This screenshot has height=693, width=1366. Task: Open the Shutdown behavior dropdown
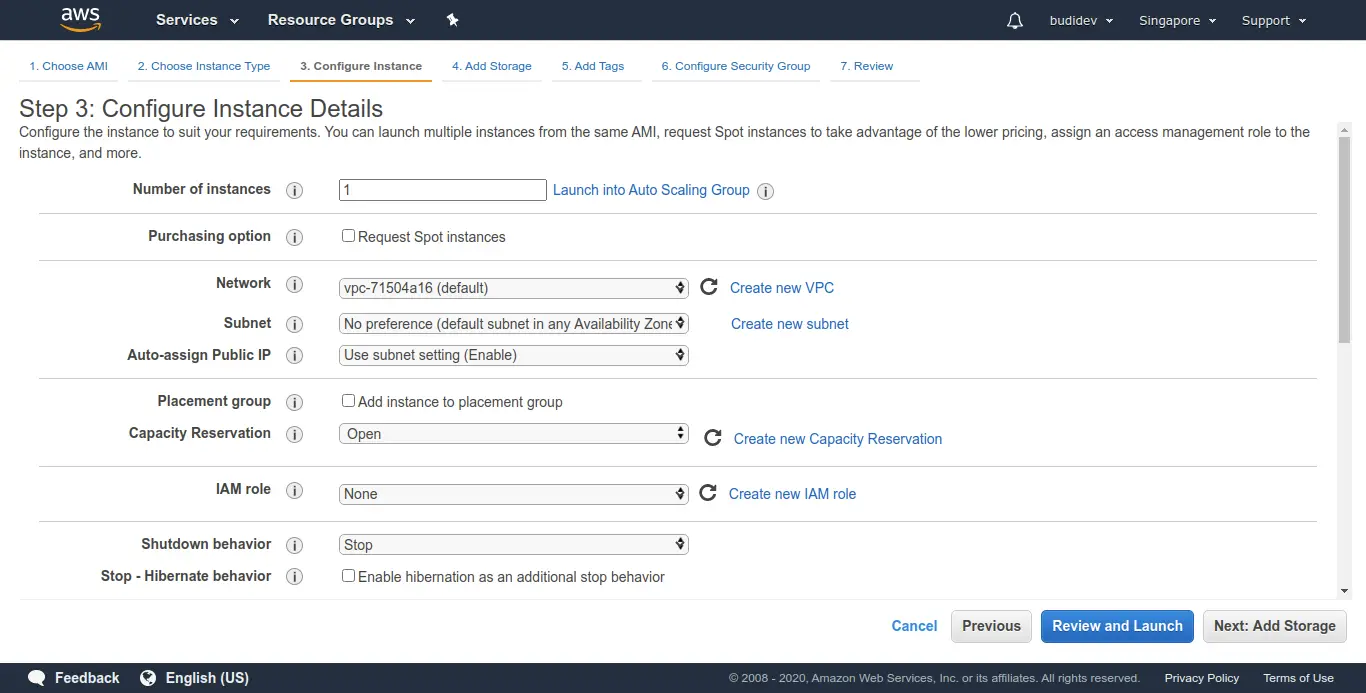point(514,545)
